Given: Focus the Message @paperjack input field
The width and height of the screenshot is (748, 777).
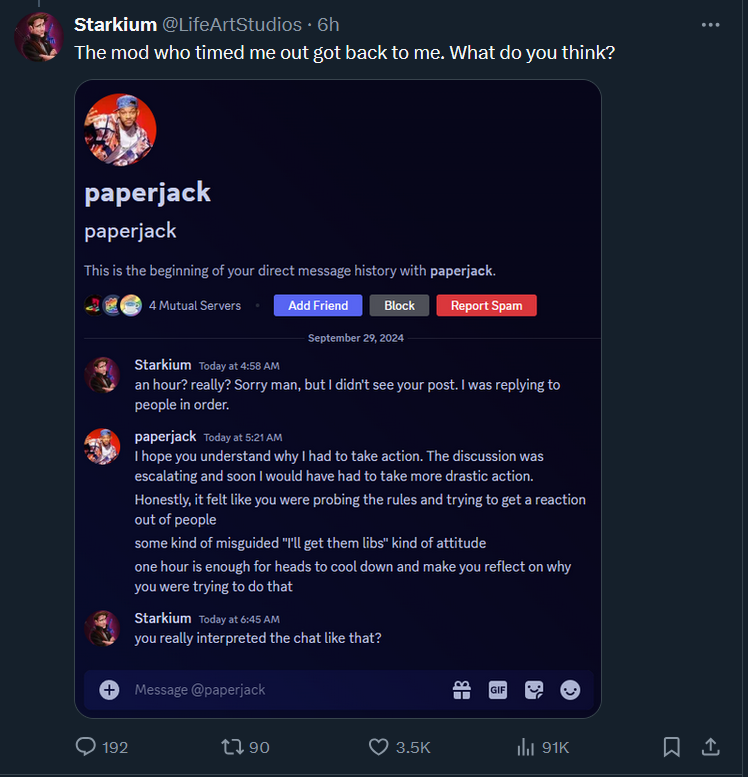Looking at the screenshot, I should point(288,690).
